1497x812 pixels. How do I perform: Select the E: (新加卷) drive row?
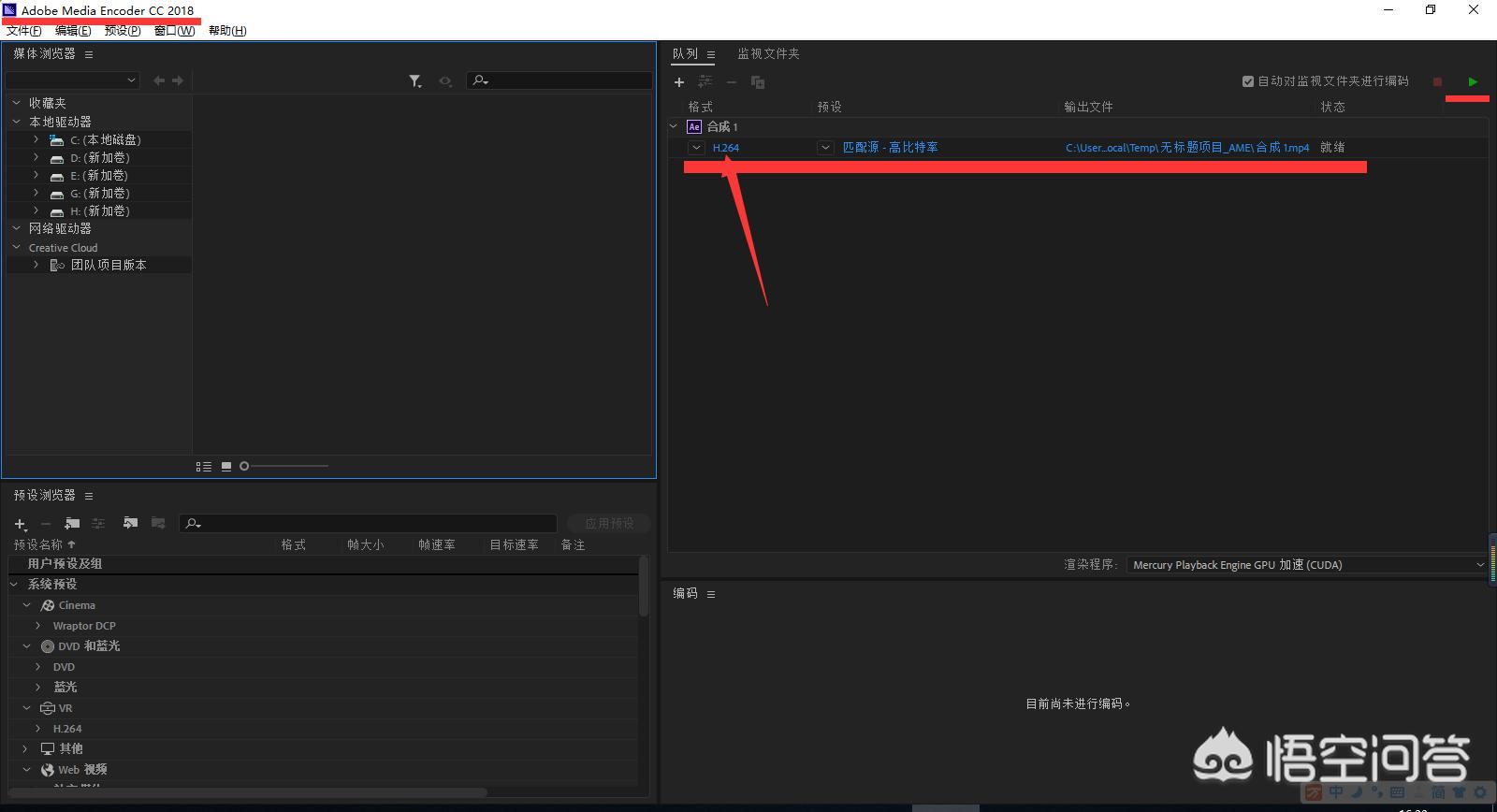(99, 176)
